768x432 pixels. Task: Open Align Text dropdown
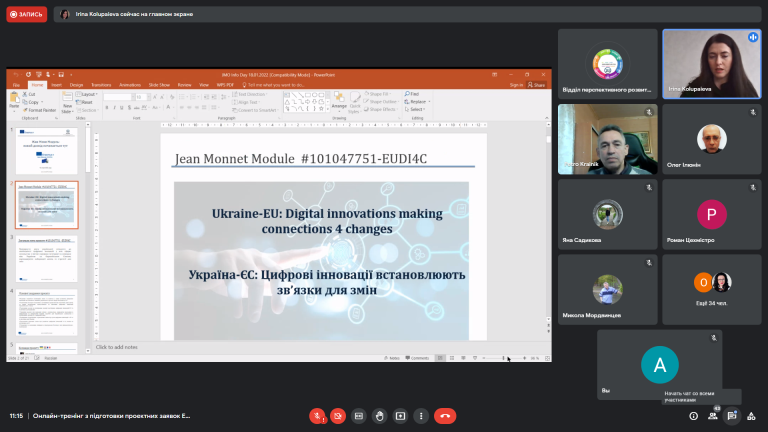(x=246, y=102)
